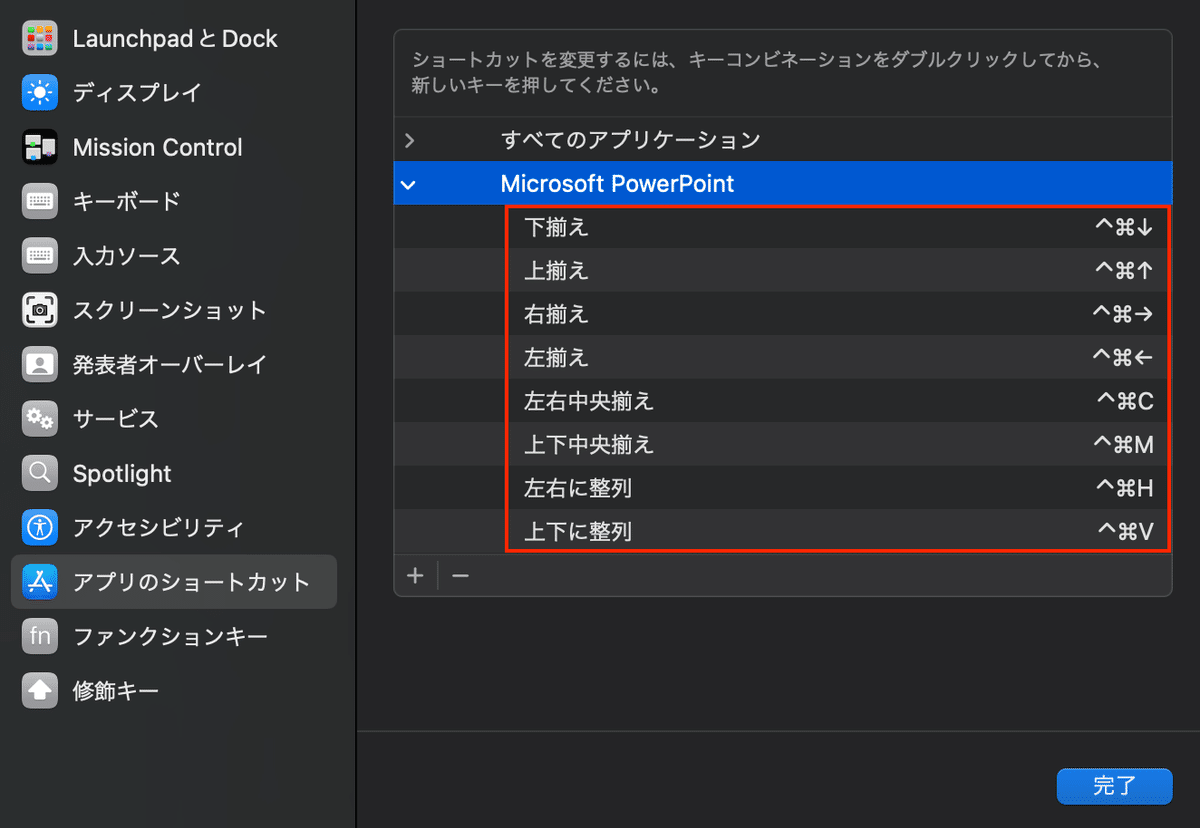
Task: Expand すべてのアプリケーション with its chevron
Action: [409, 140]
